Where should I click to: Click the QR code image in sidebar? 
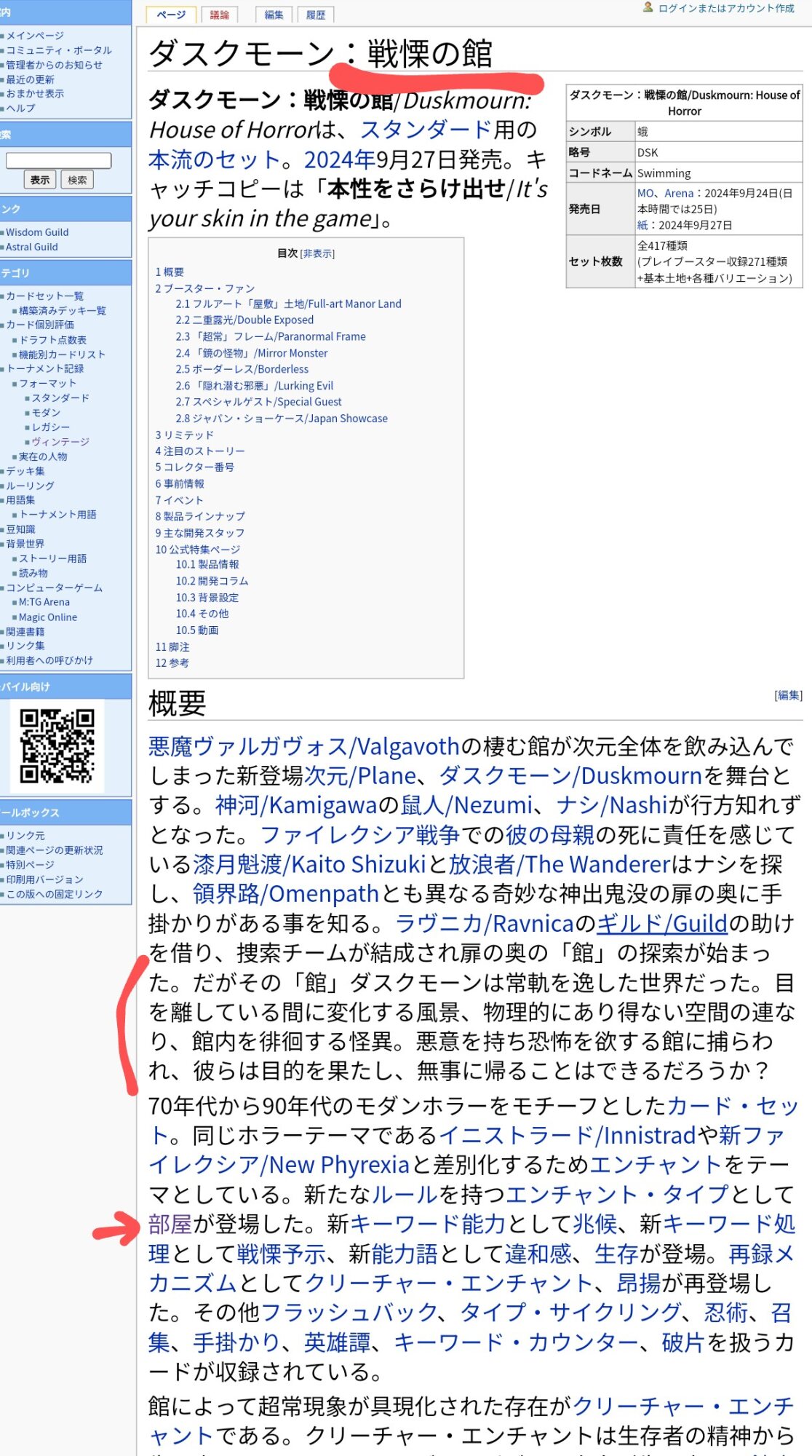[x=57, y=746]
